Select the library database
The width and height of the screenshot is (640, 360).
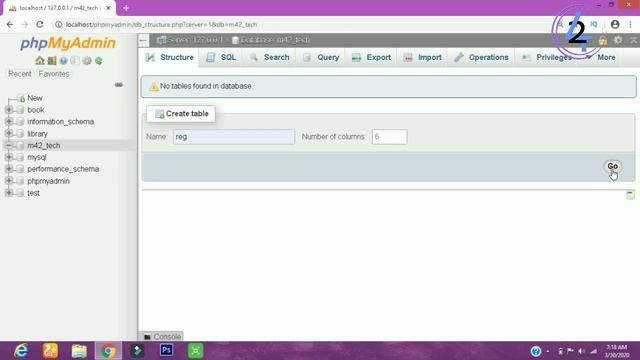point(38,133)
